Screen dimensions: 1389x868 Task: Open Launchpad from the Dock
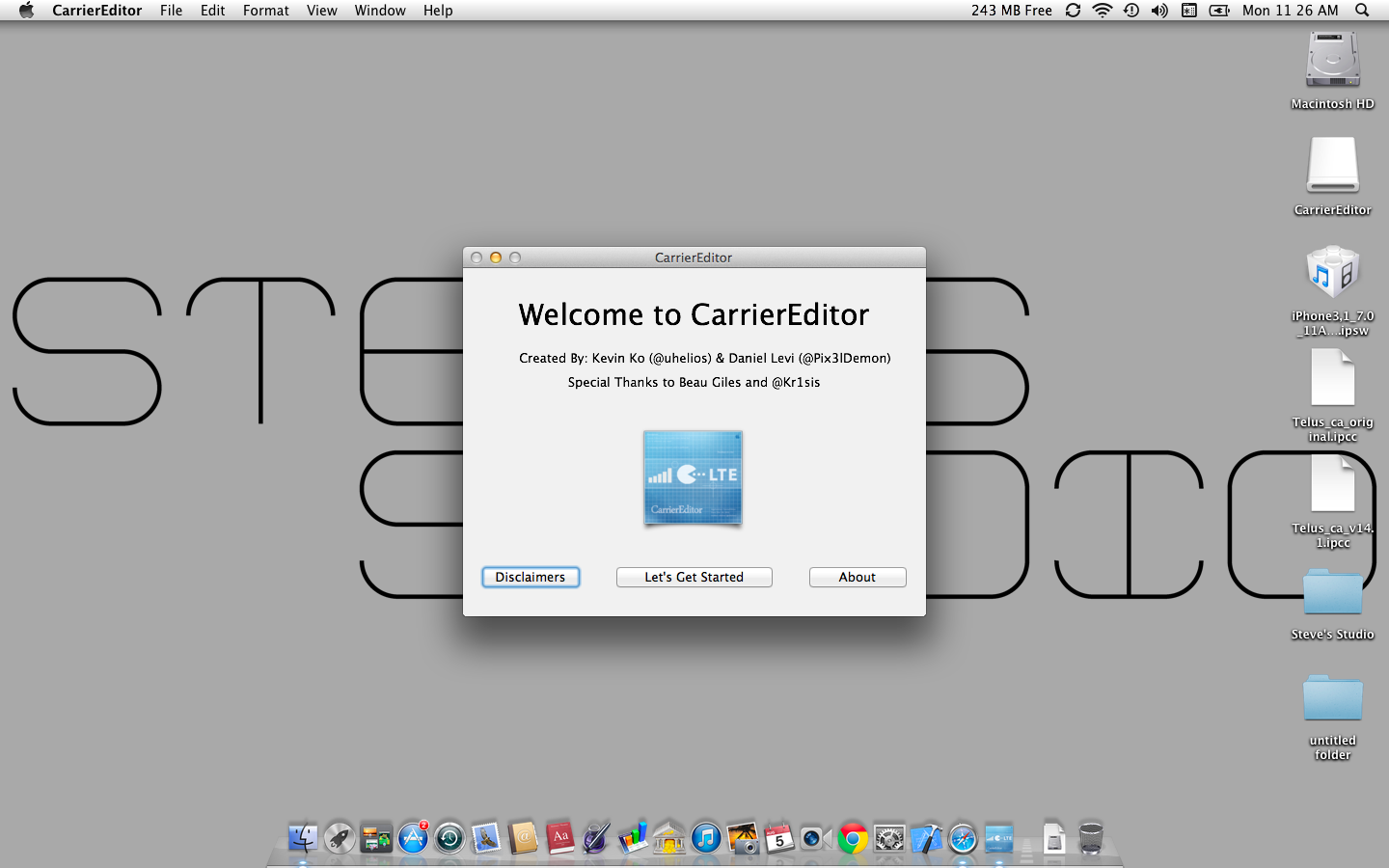coord(340,837)
